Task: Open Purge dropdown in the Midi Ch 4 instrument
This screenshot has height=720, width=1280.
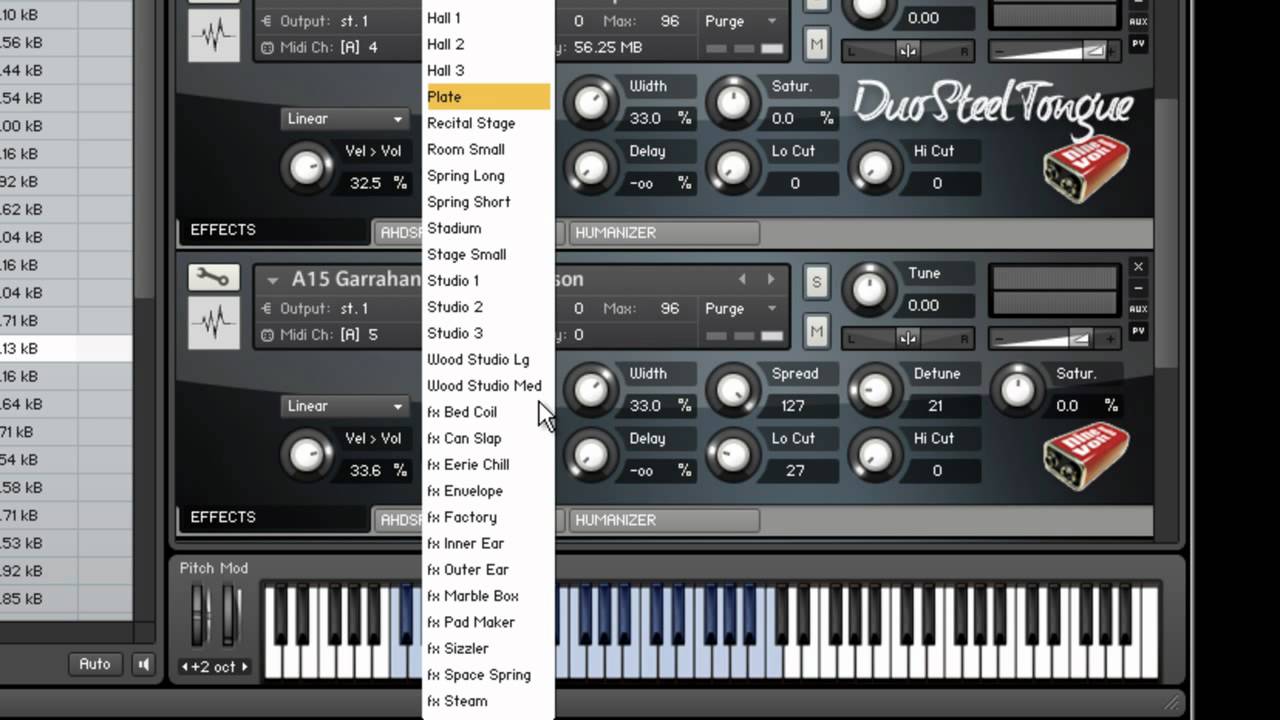Action: coord(740,21)
